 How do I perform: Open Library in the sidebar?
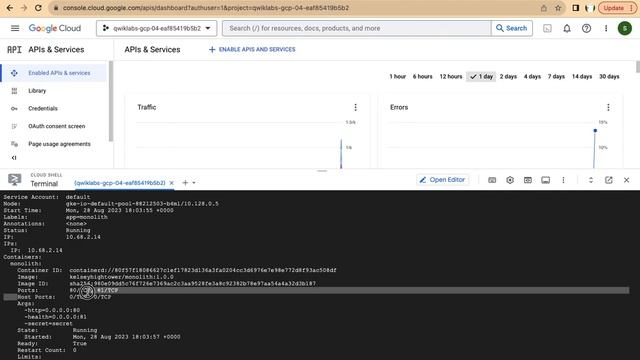coord(37,91)
